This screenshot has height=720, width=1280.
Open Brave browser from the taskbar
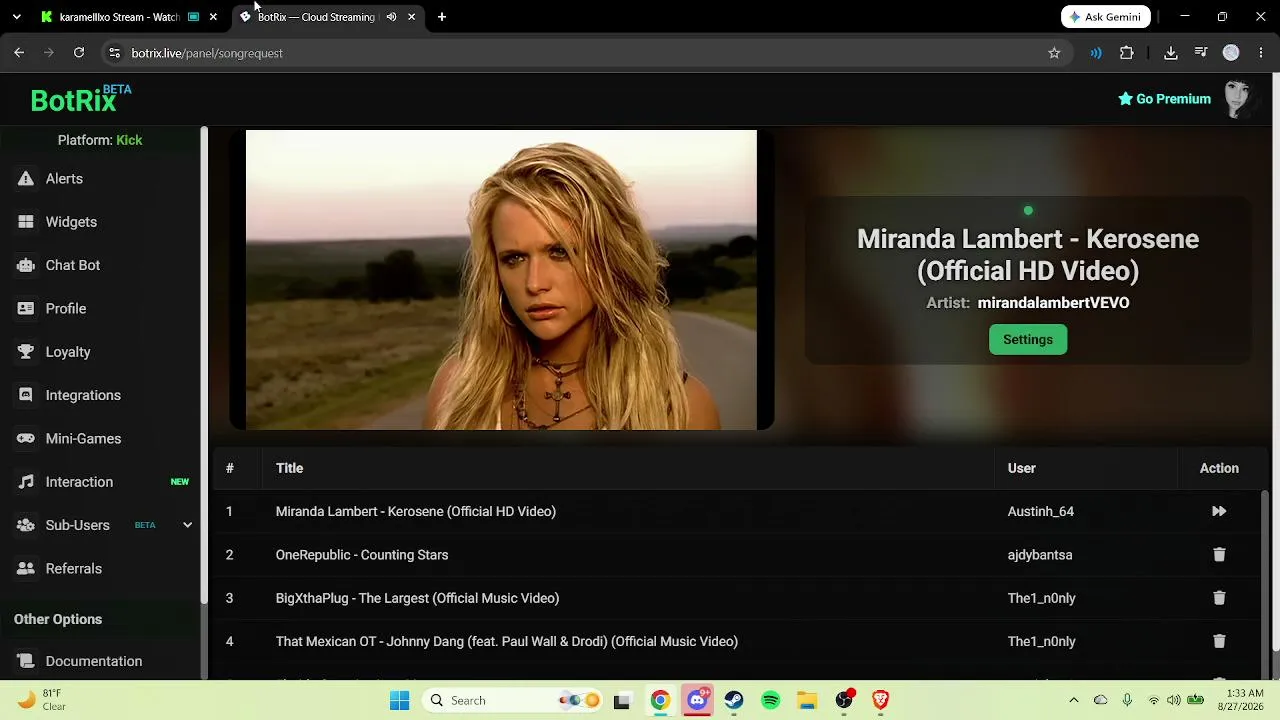[881, 700]
